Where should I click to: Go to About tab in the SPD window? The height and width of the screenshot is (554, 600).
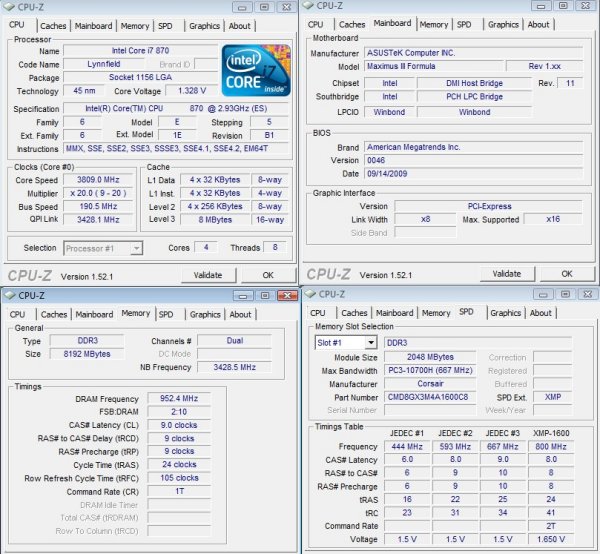pos(541,313)
